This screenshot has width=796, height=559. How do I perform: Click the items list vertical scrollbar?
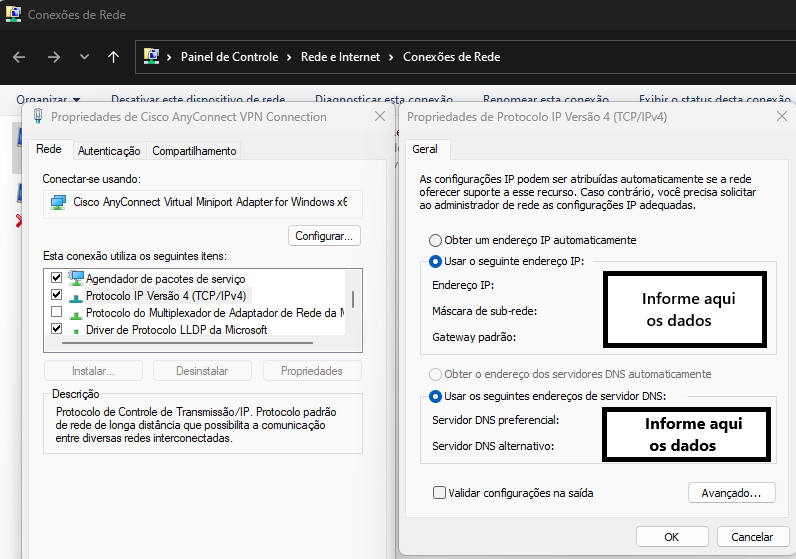click(x=353, y=300)
